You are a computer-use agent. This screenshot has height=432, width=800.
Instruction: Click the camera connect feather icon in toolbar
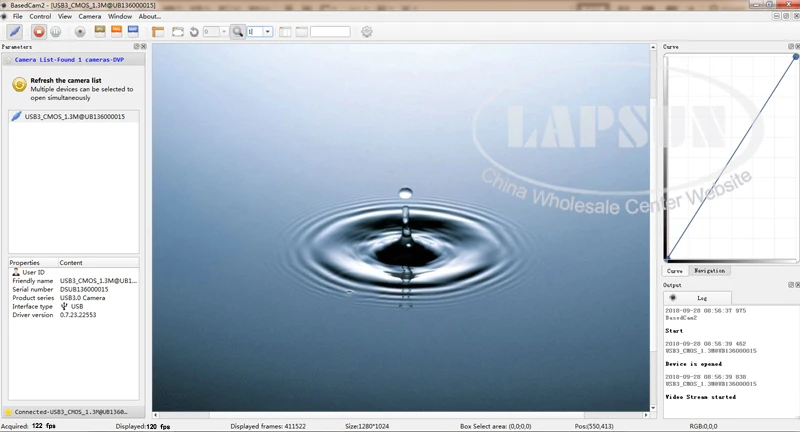15,32
